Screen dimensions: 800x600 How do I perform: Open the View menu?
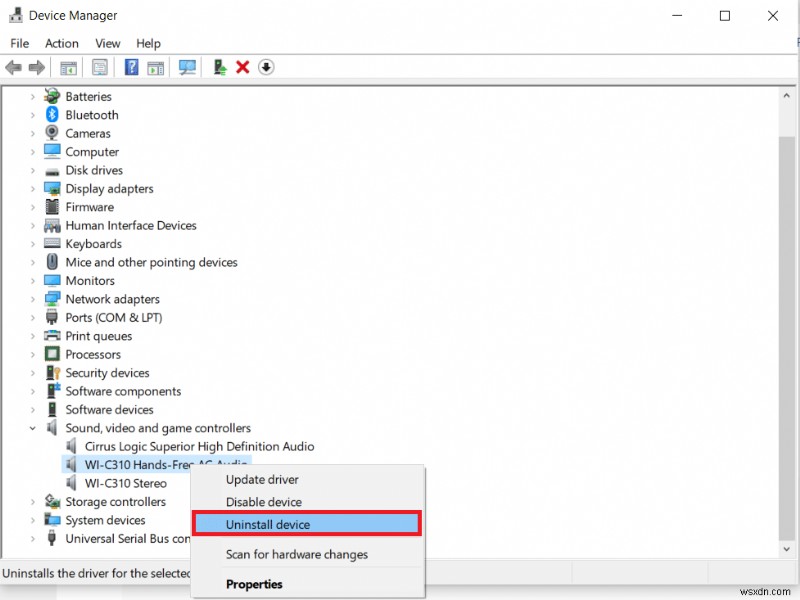point(107,43)
